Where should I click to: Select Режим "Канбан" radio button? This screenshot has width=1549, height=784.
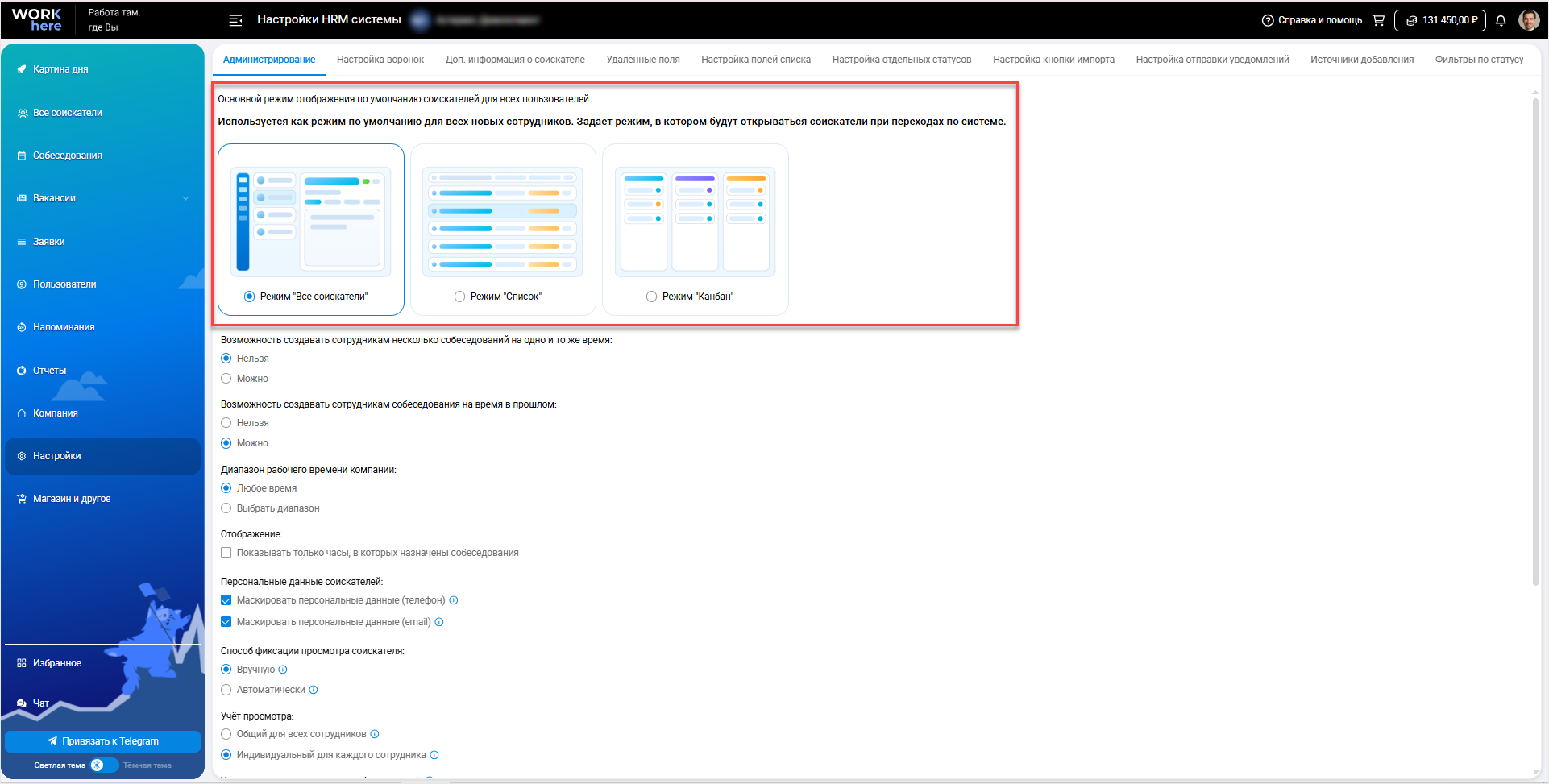click(651, 297)
